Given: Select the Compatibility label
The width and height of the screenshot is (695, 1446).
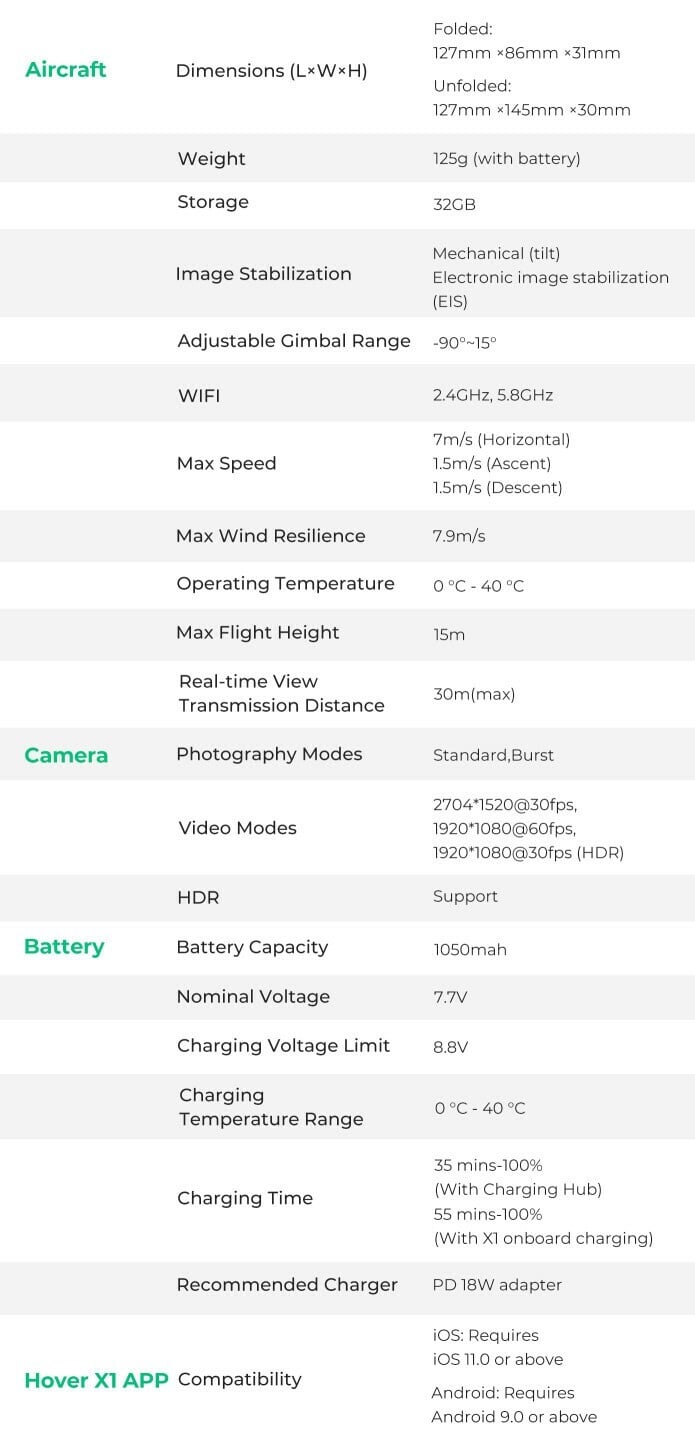Looking at the screenshot, I should click(239, 1380).
